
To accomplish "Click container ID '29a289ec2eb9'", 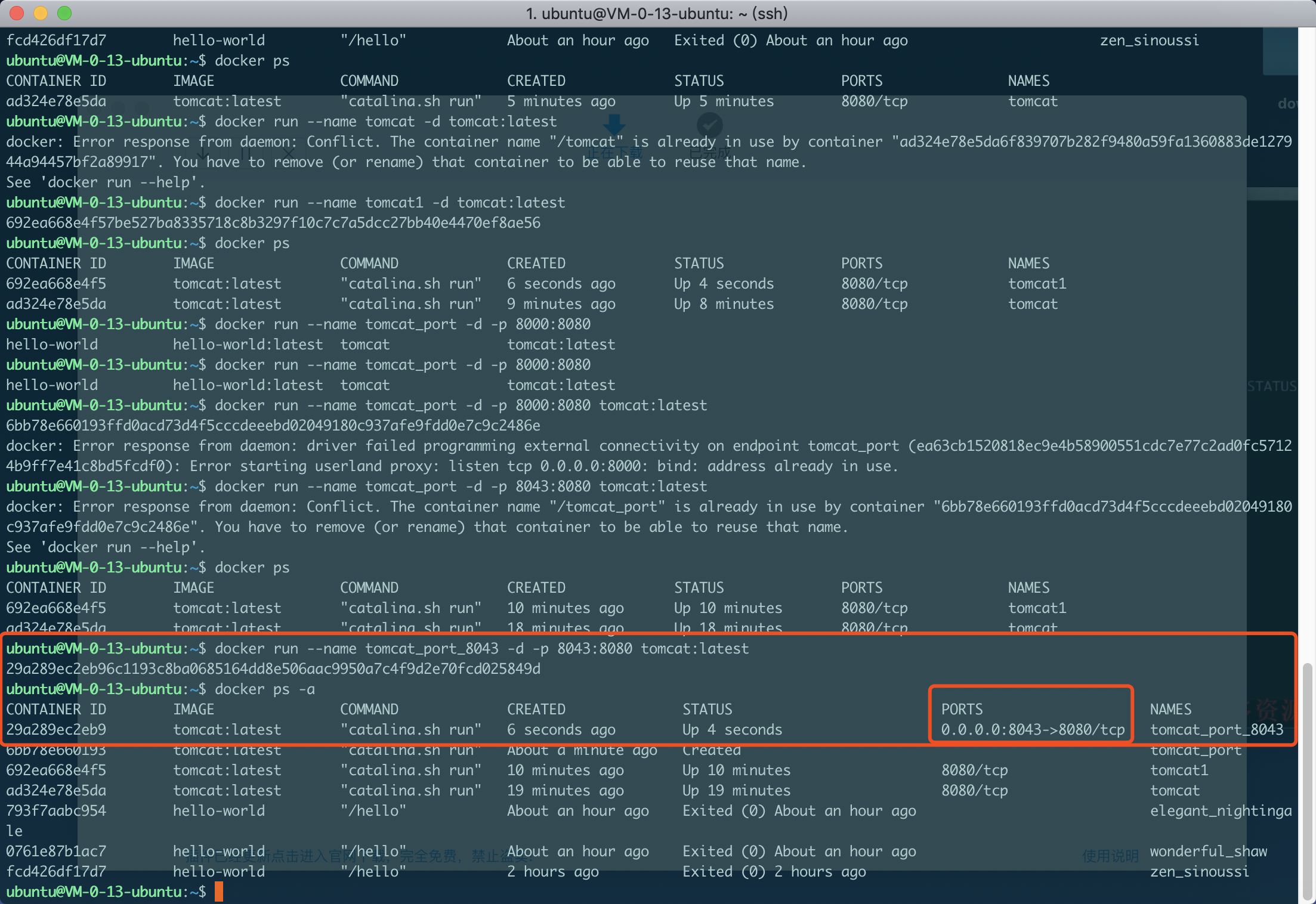I will pyautogui.click(x=56, y=730).
